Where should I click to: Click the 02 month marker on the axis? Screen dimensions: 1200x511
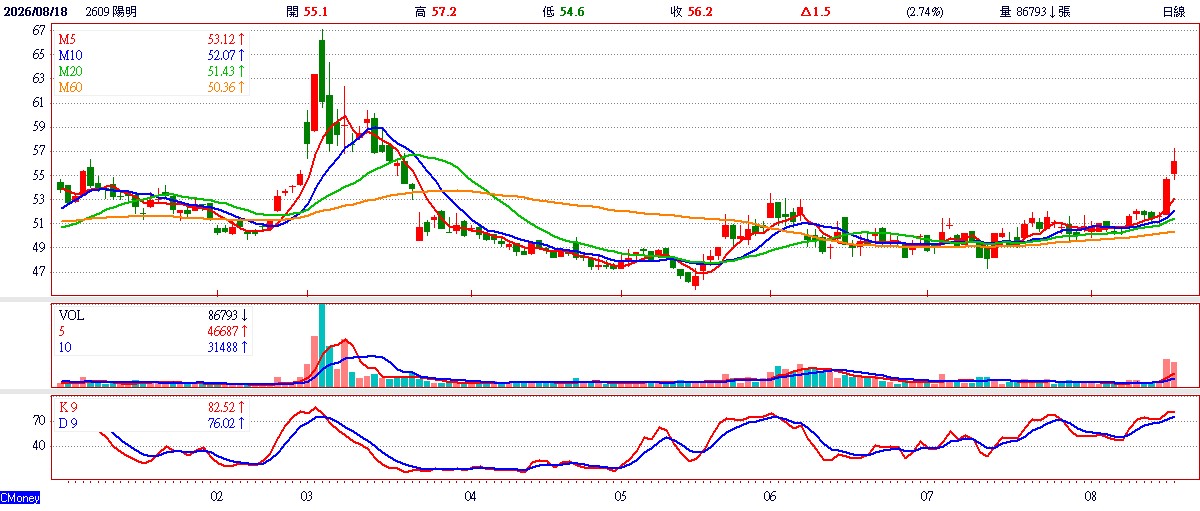216,495
